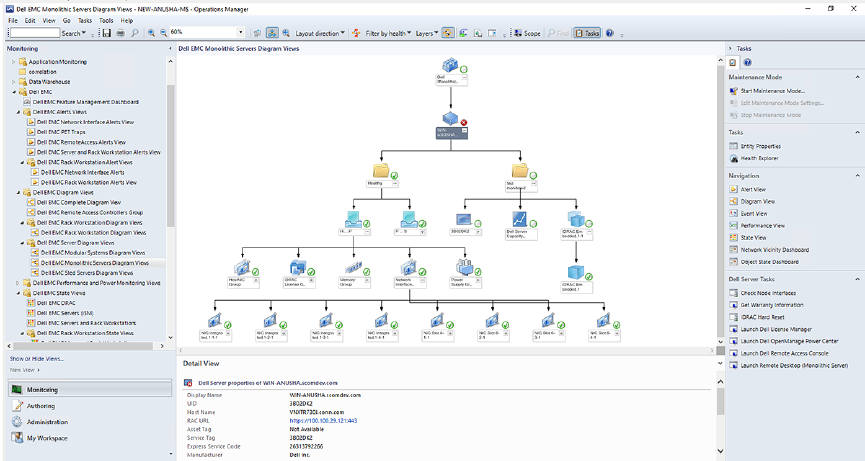Image resolution: width=865 pixels, height=461 pixels.
Task: Click the save icon in toolbar
Action: click(x=107, y=33)
